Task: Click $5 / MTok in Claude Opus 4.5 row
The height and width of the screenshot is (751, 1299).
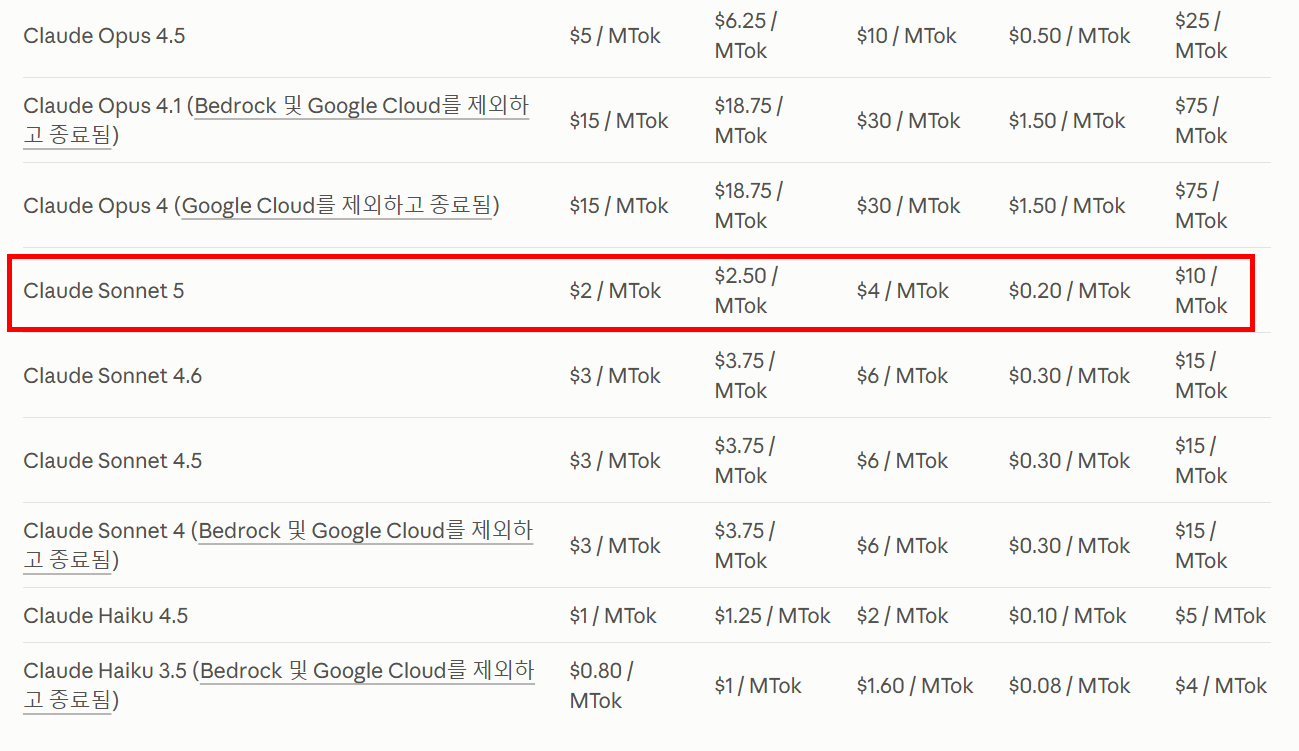Action: 615,36
